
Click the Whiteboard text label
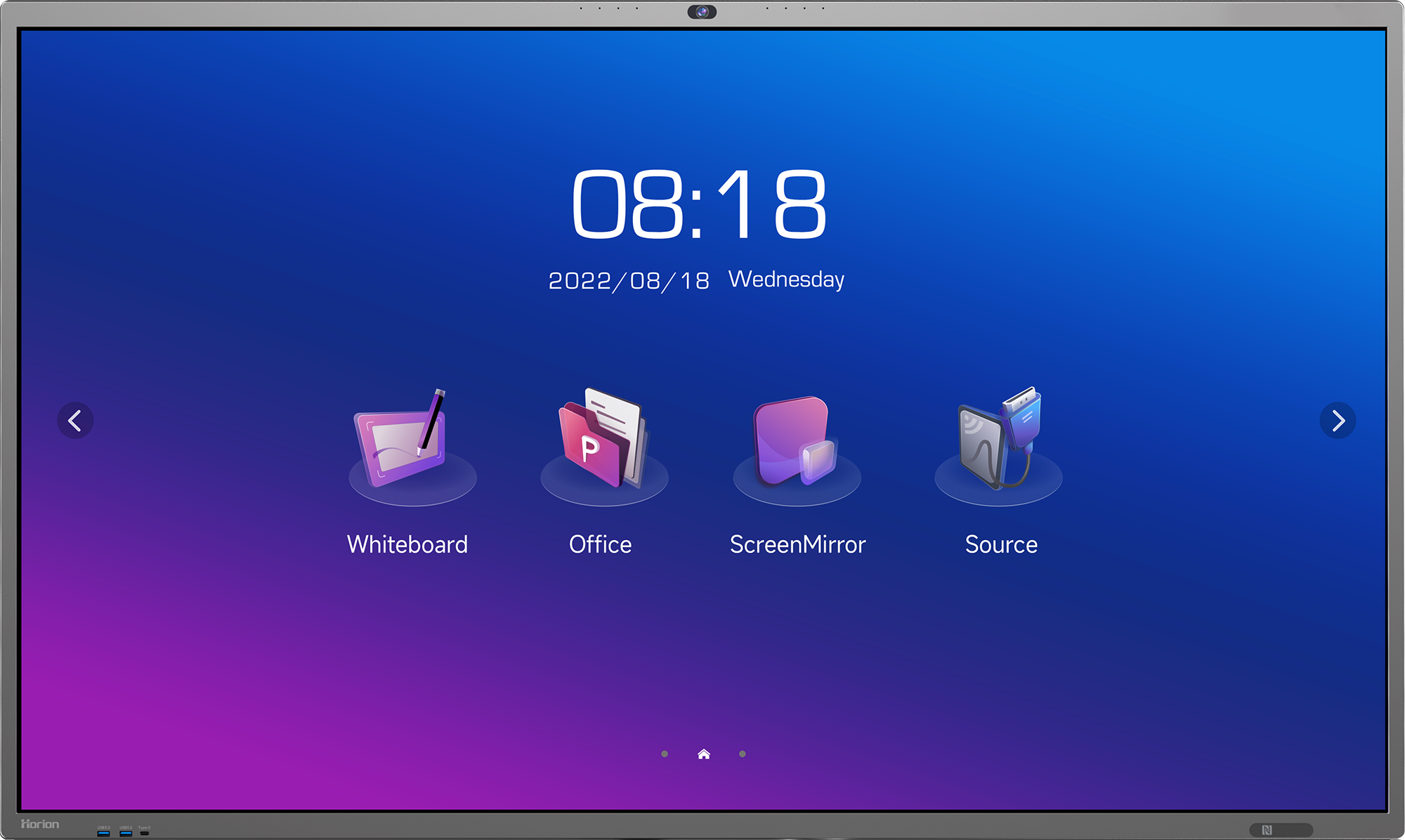407,544
